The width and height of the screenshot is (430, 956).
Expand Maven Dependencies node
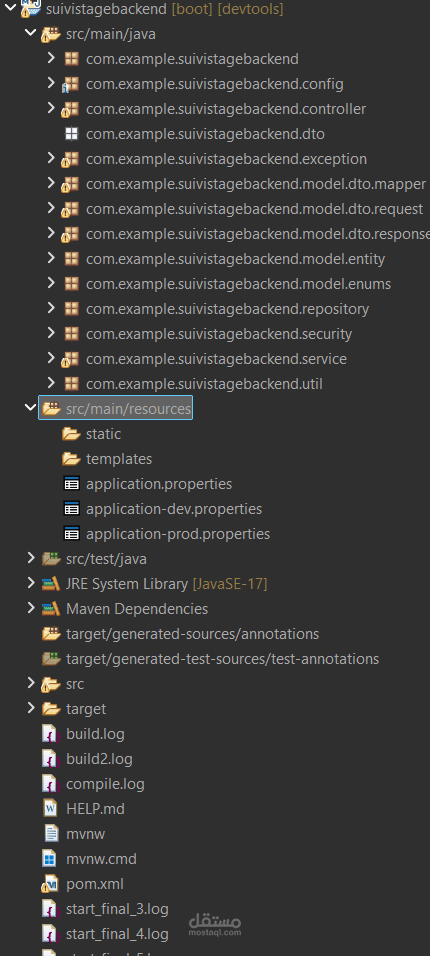(x=30, y=608)
